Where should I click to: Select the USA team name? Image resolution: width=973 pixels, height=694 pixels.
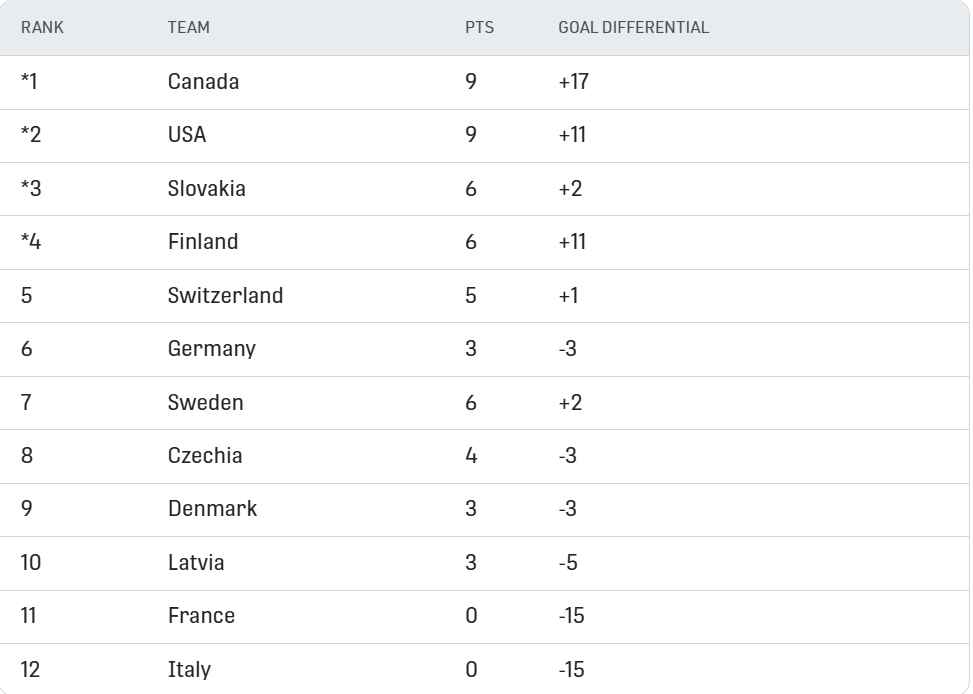click(x=187, y=135)
